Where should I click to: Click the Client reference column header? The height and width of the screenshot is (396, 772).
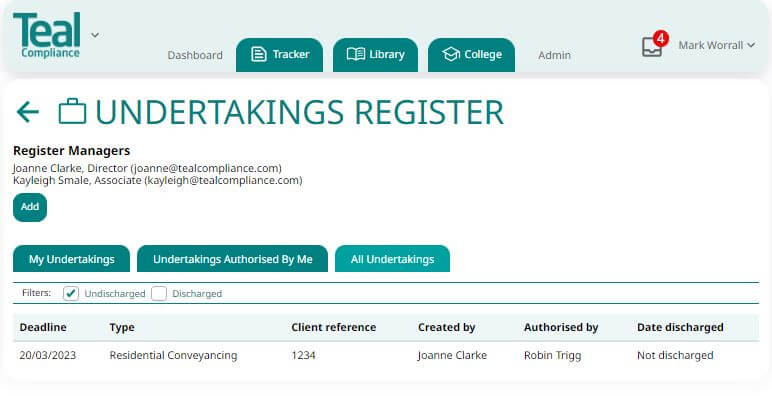(x=333, y=327)
